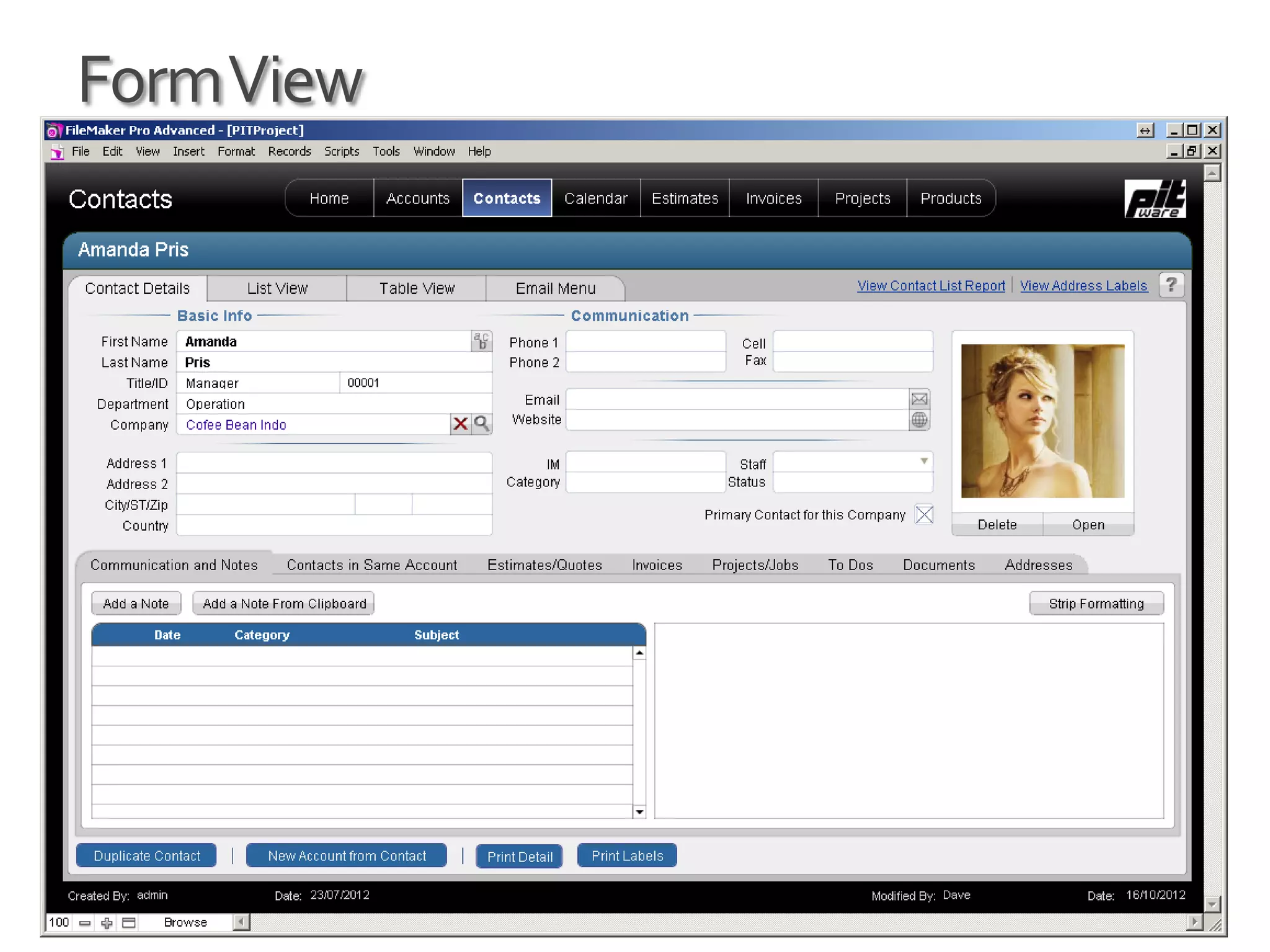Image resolution: width=1270 pixels, height=952 pixels.
Task: Switch to the List View tab
Action: 277,288
